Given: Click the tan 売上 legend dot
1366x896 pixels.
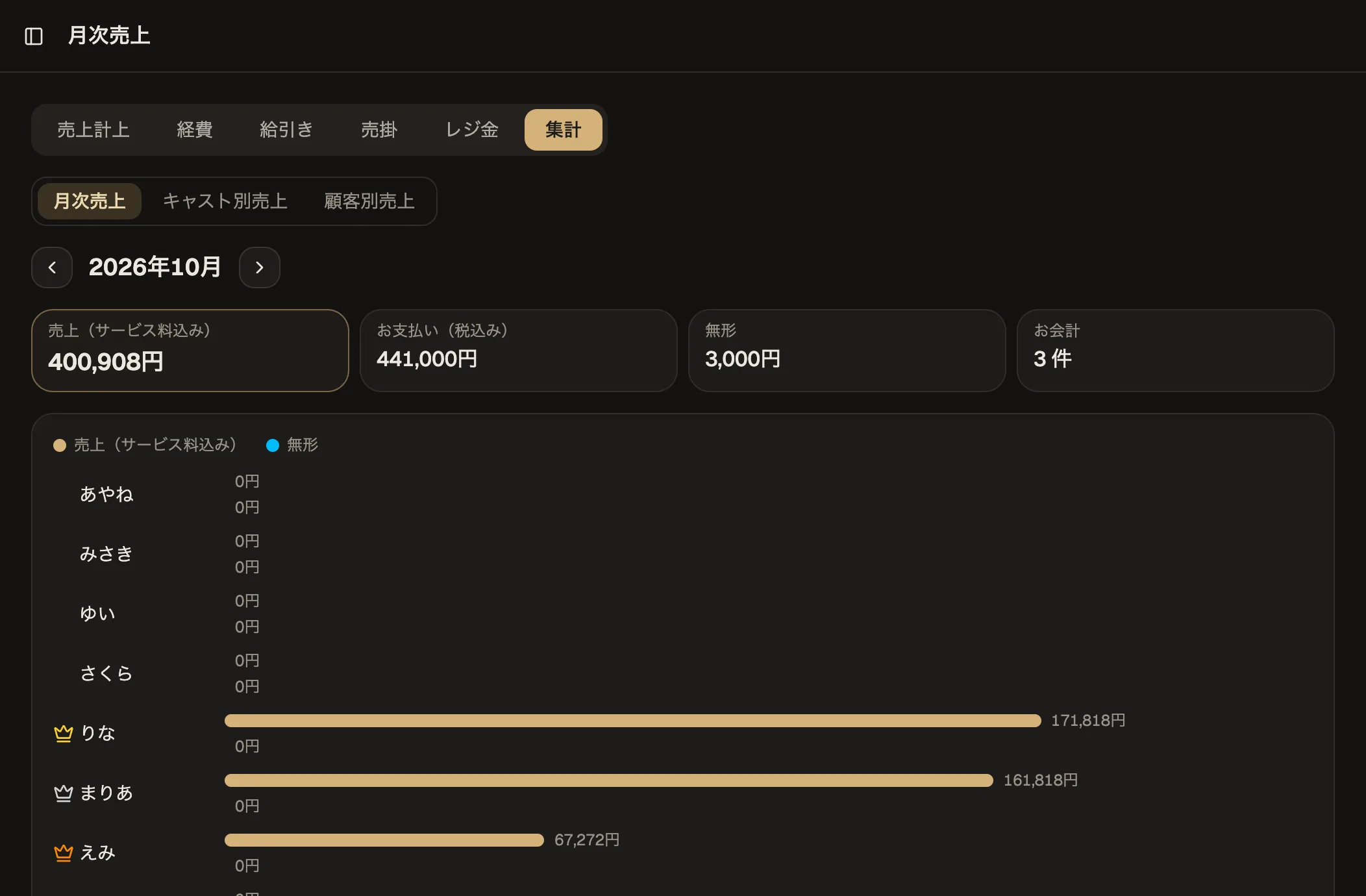Looking at the screenshot, I should [60, 445].
